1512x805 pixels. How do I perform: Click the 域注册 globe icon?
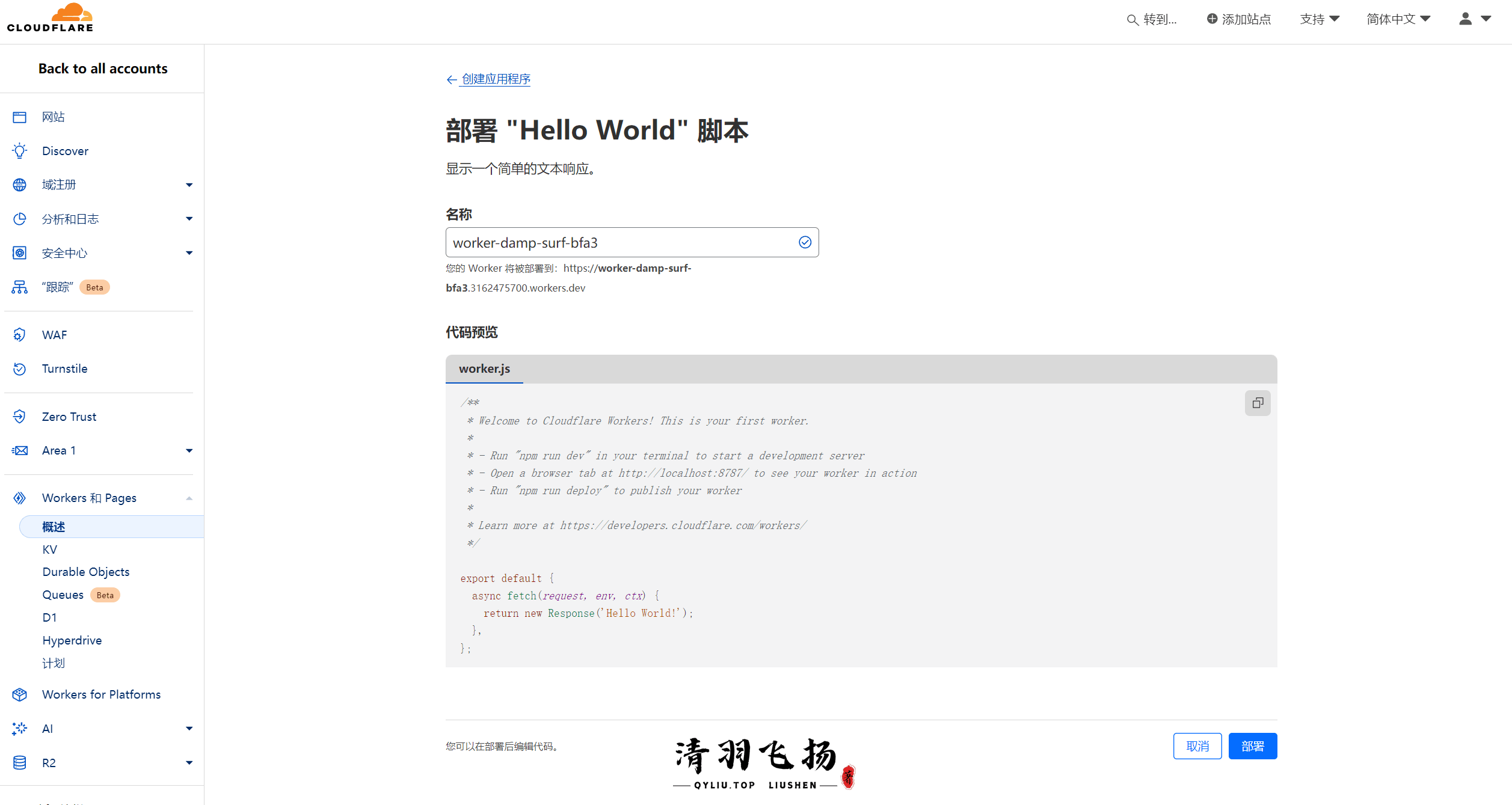[20, 185]
